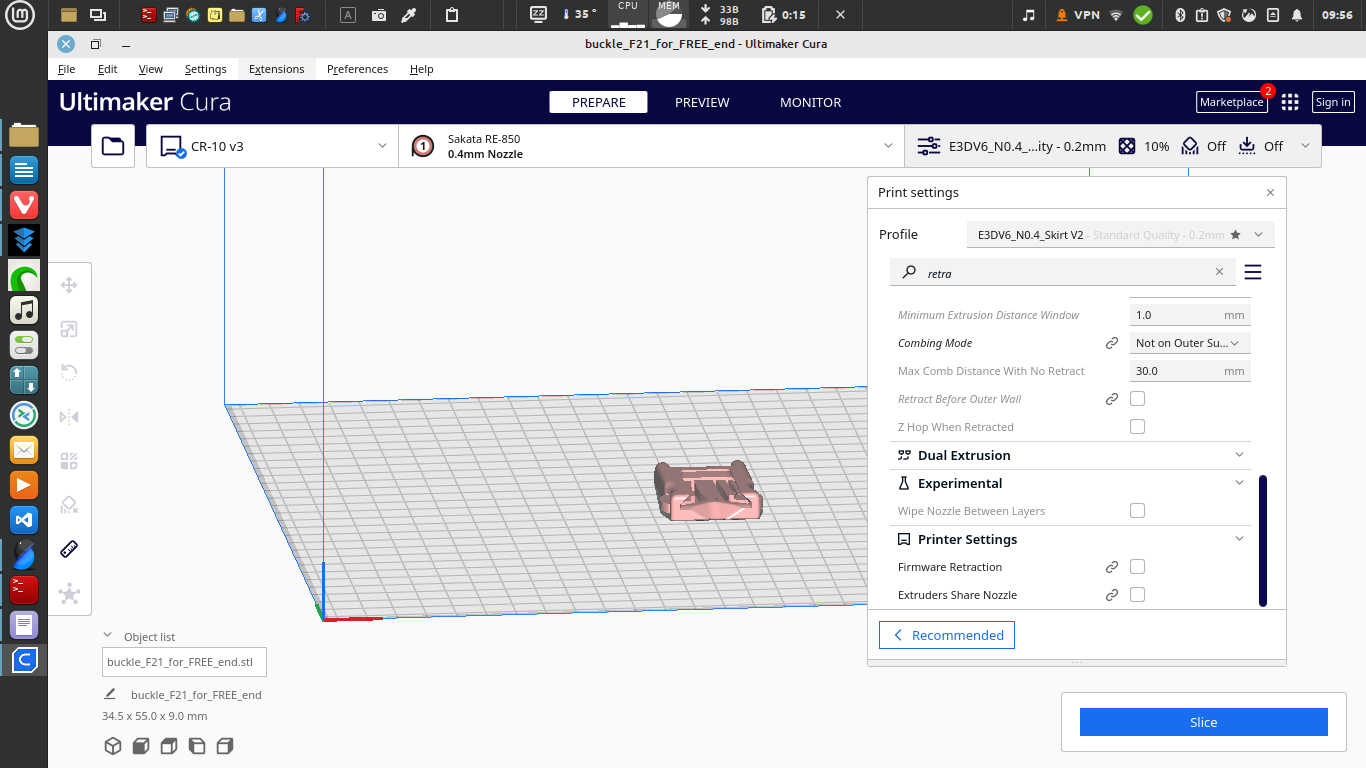This screenshot has height=768, width=1366.
Task: Expand the Printer Settings section
Action: coord(1070,539)
